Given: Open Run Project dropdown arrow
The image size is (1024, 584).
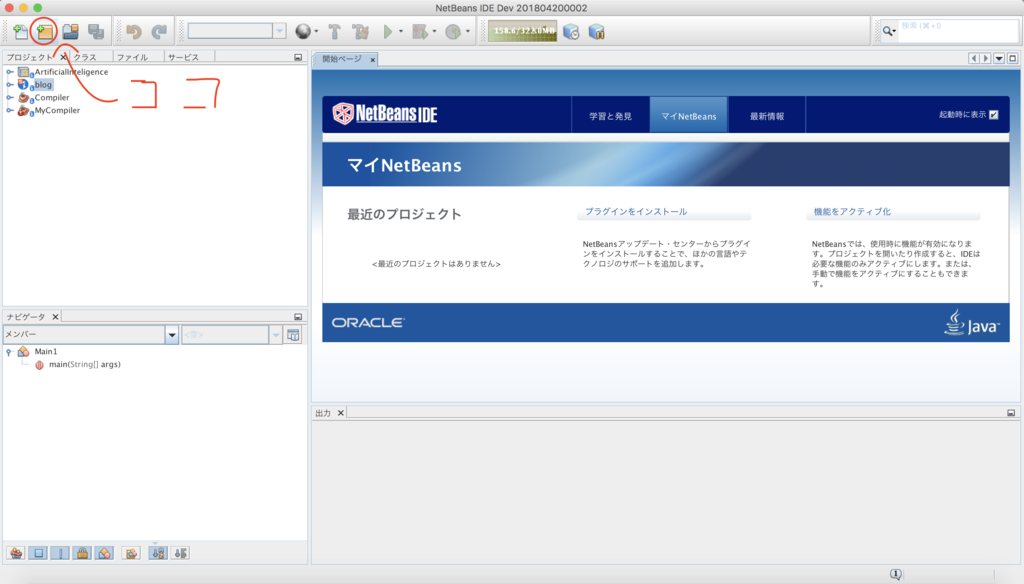Looking at the screenshot, I should (x=401, y=31).
